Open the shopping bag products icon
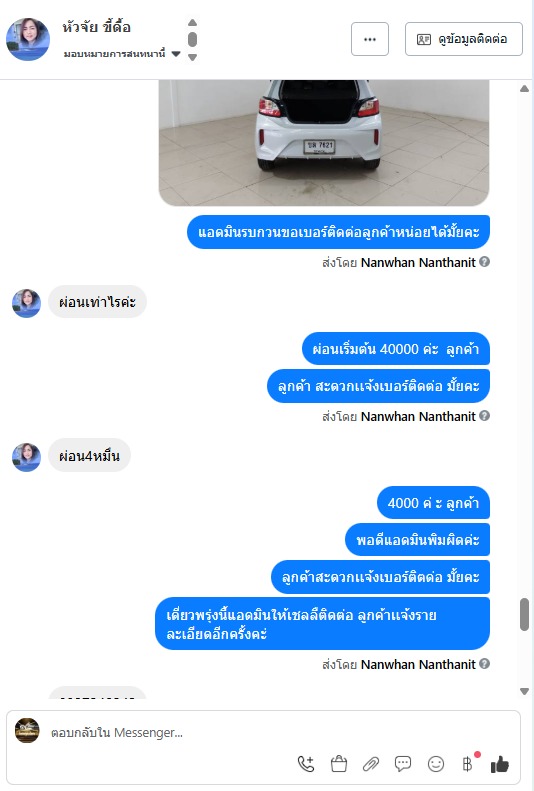 click(x=339, y=764)
